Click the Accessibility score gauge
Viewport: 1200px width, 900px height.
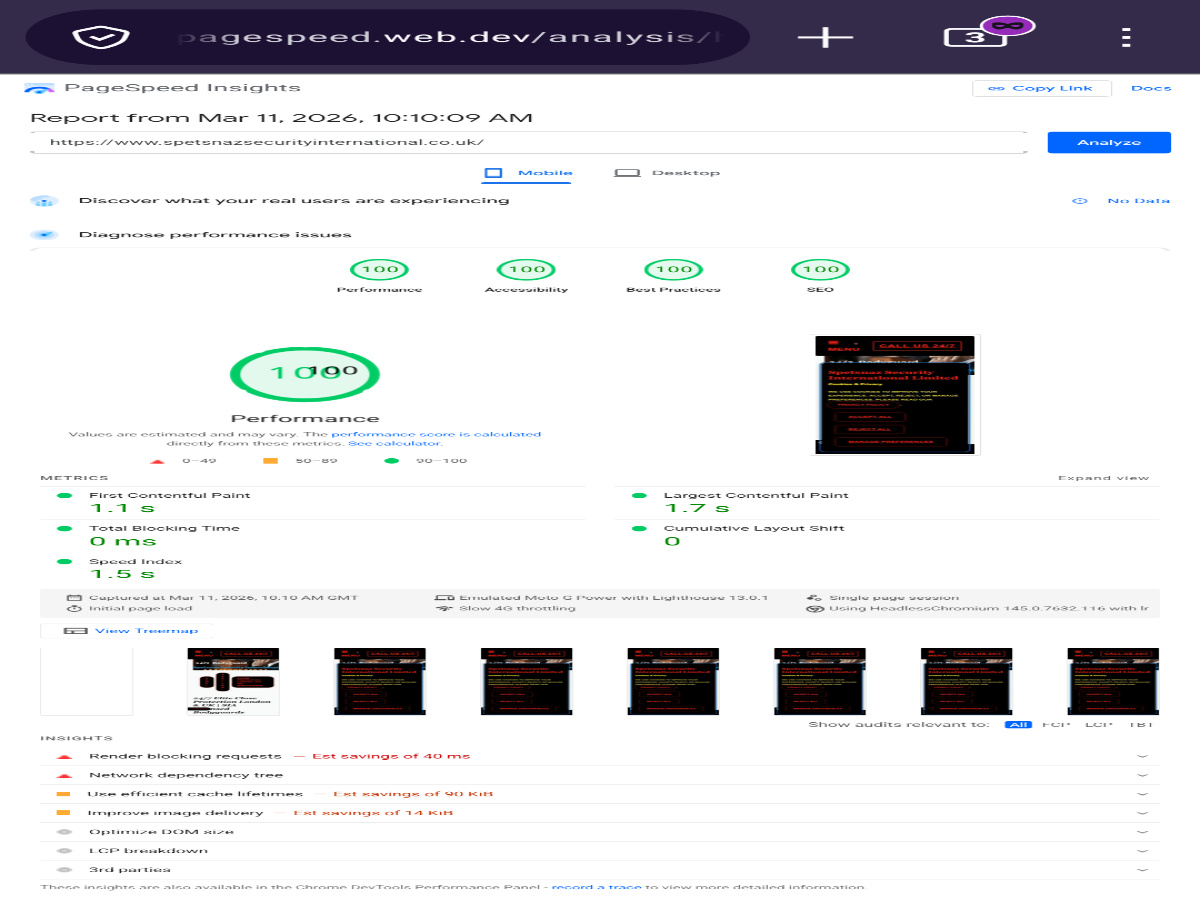(x=526, y=269)
